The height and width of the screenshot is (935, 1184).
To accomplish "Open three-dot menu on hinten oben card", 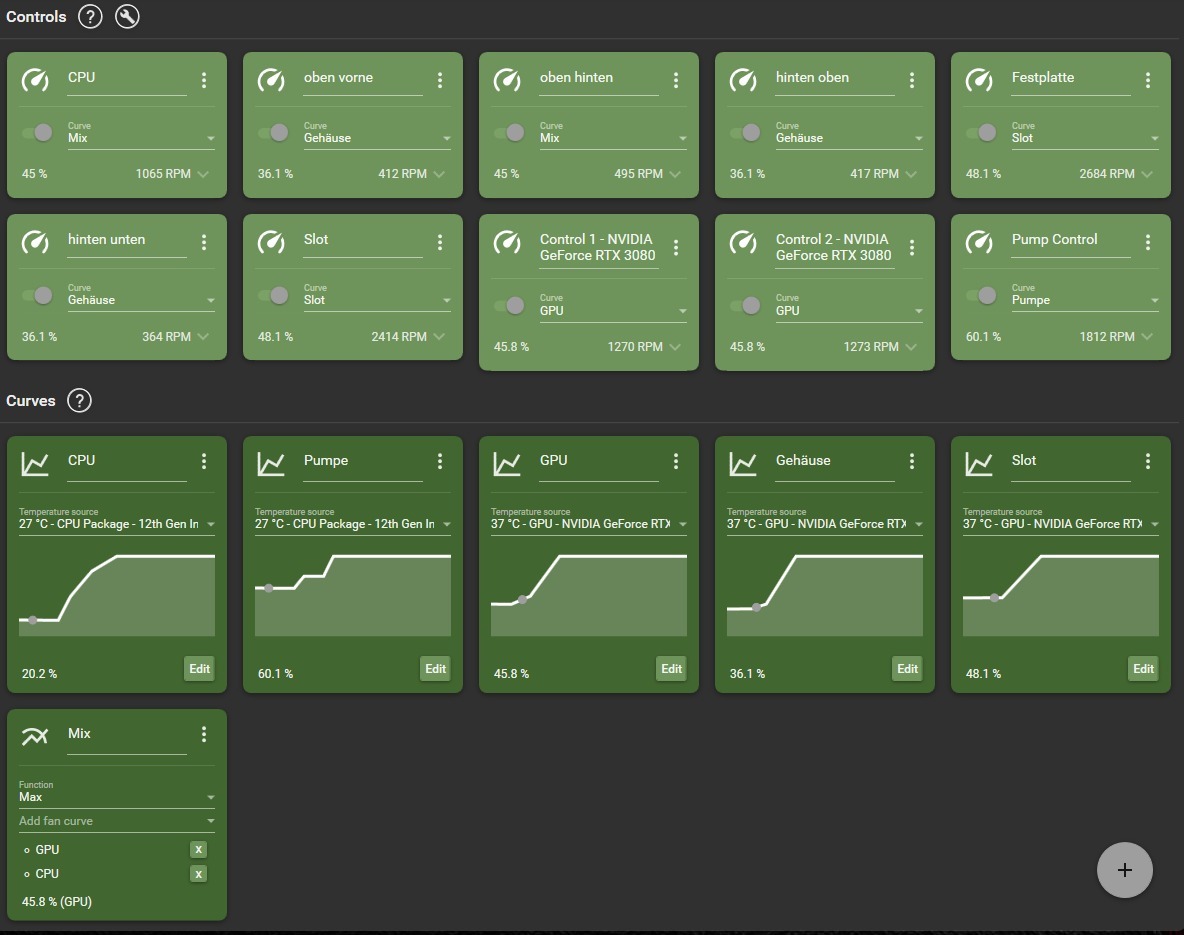I will 912,80.
